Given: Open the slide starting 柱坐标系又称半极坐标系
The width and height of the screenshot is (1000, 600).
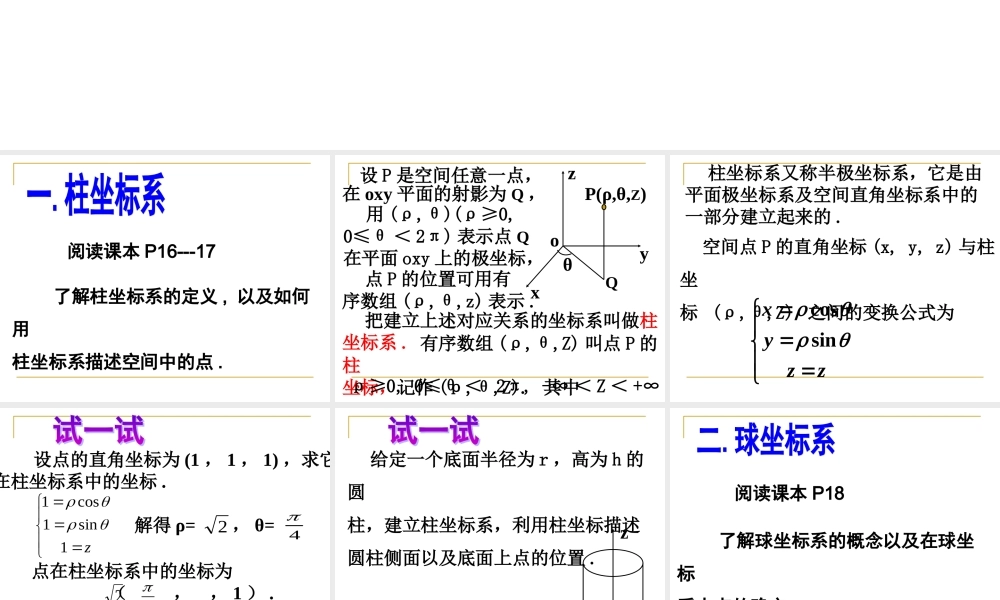Looking at the screenshot, I should [835, 278].
